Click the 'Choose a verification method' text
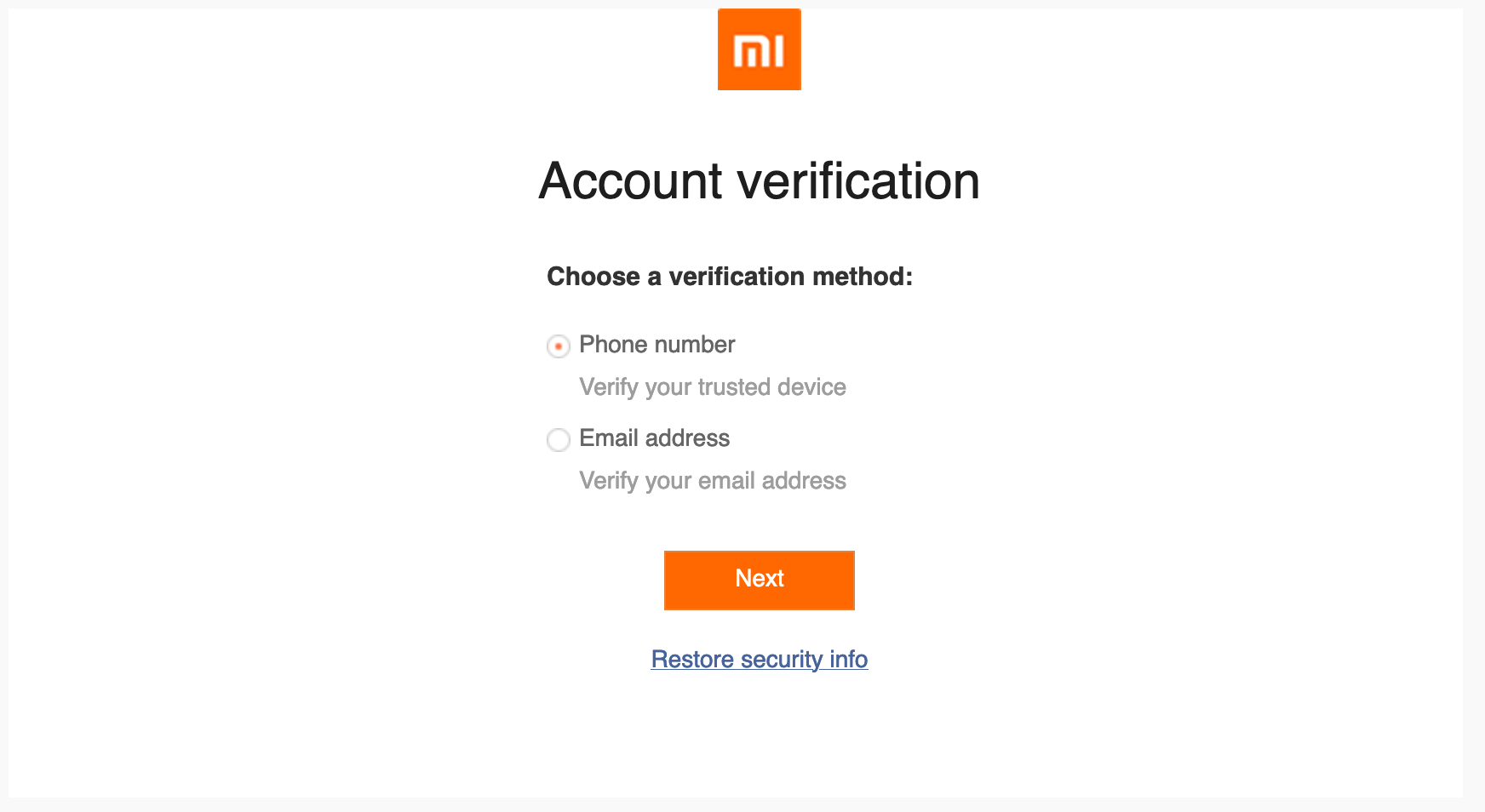1485x812 pixels. pos(729,277)
